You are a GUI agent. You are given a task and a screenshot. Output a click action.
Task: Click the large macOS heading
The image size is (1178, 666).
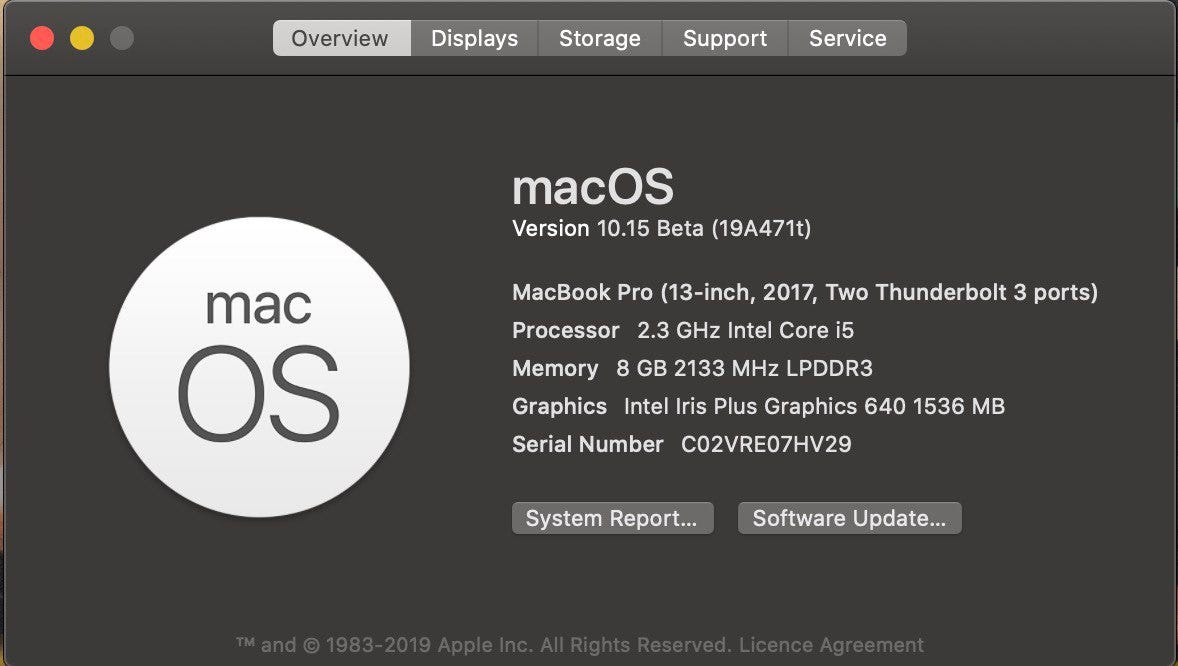[x=592, y=187]
